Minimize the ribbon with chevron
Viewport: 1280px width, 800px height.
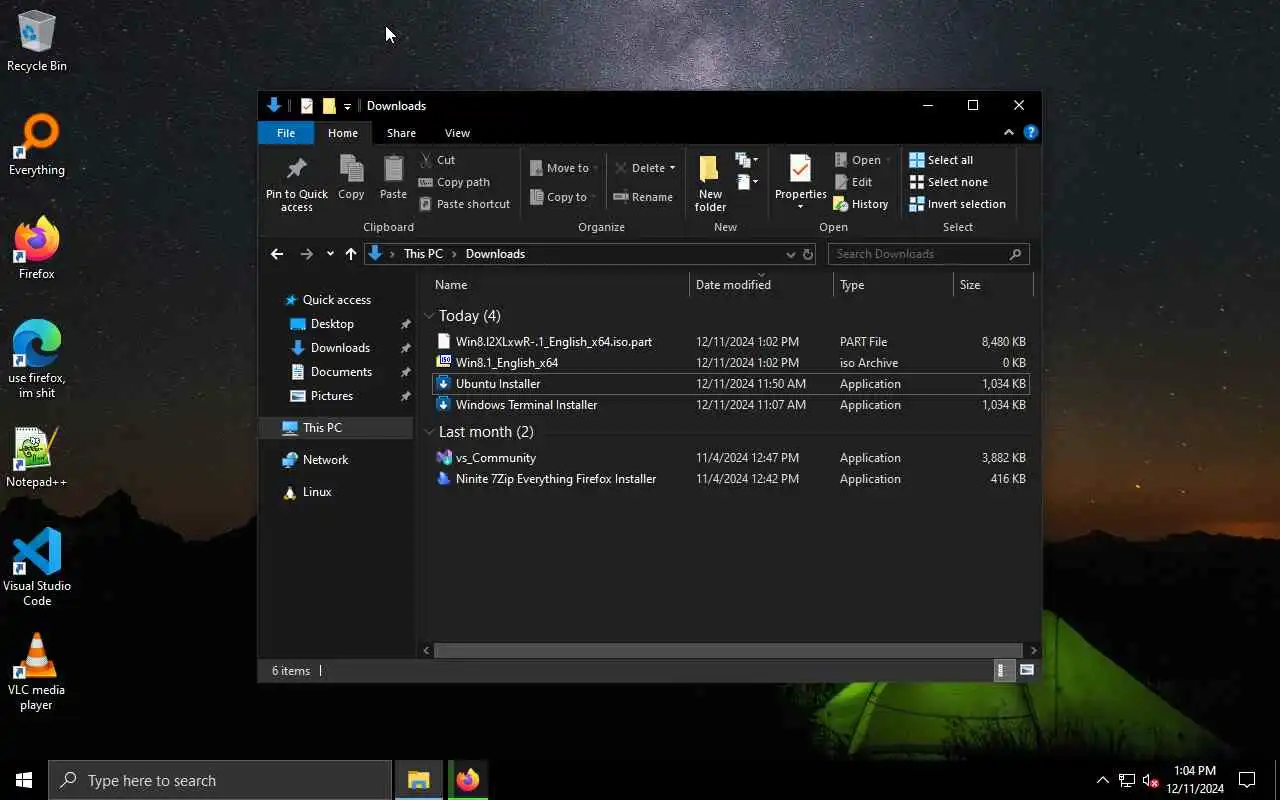1009,132
